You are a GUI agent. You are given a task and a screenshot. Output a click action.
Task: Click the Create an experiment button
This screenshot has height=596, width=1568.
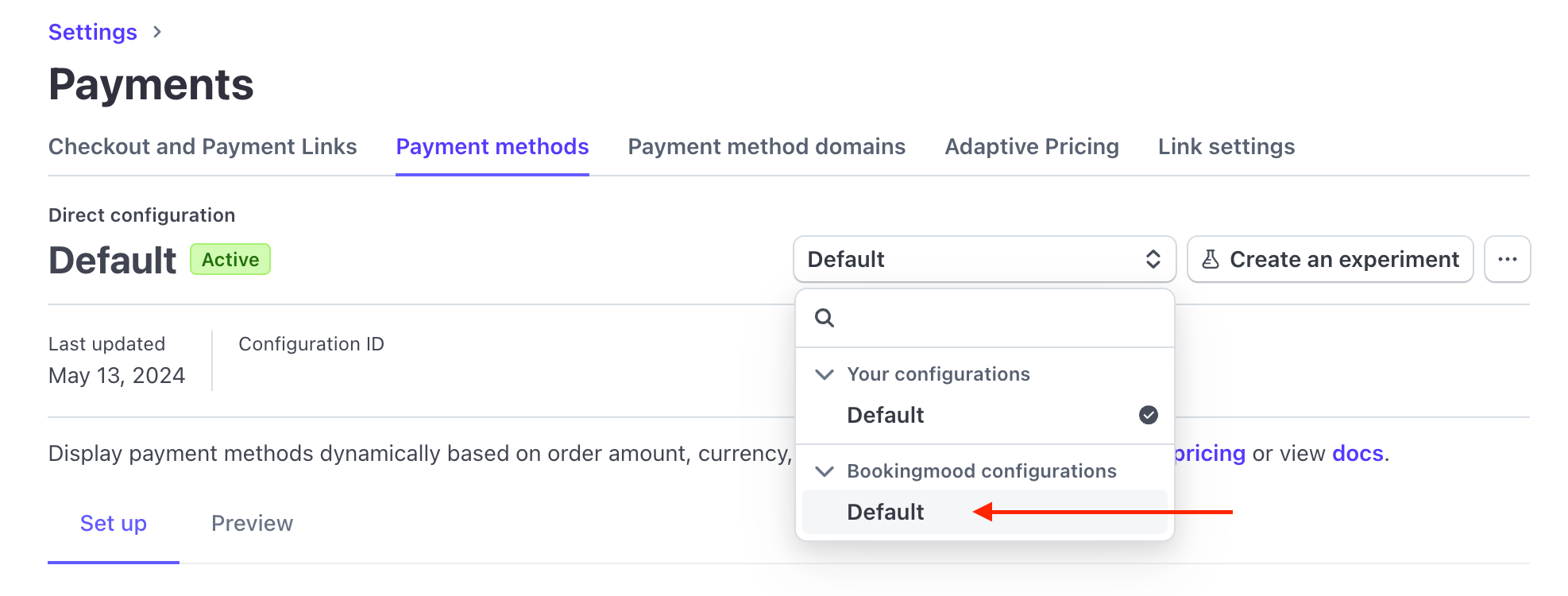(x=1330, y=259)
